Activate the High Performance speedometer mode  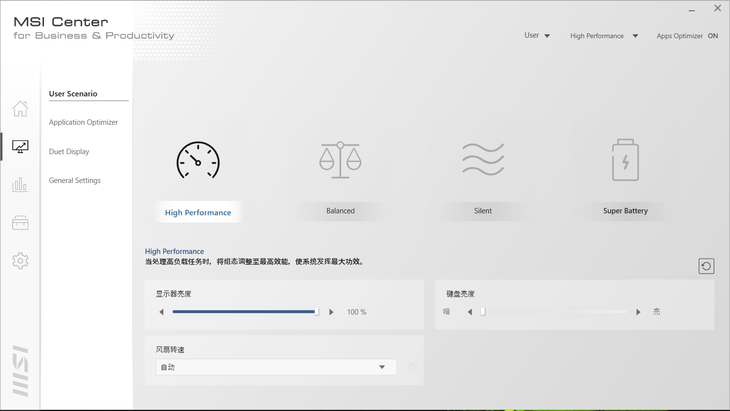197,160
